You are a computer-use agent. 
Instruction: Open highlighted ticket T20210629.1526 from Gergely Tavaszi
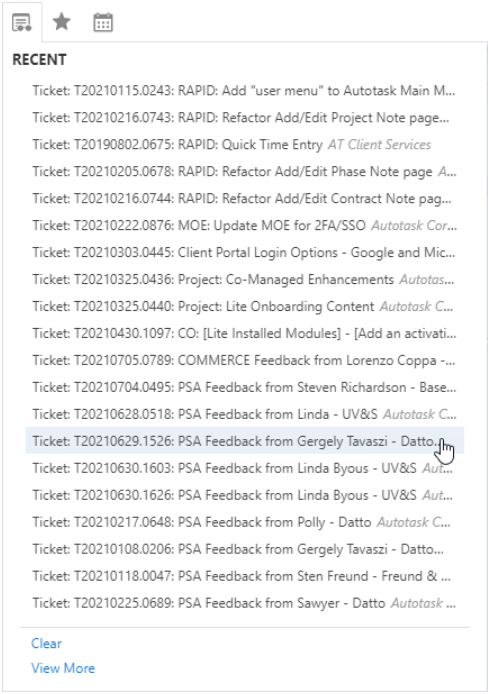pos(245,440)
